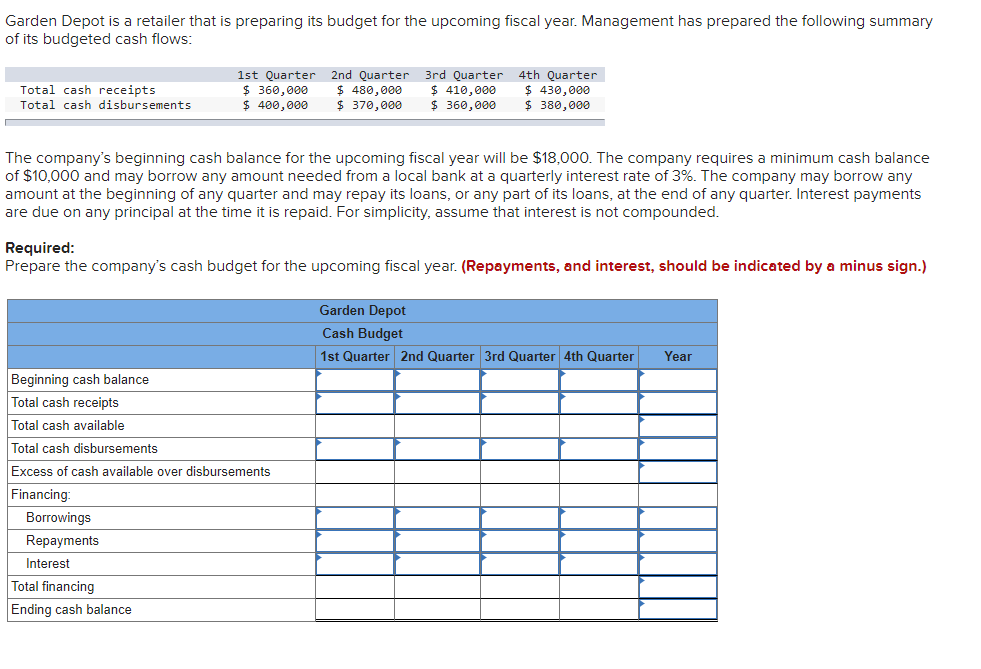The width and height of the screenshot is (981, 669).
Task: Select Total cash receipts 3rd Quarter cell
Action: (520, 403)
